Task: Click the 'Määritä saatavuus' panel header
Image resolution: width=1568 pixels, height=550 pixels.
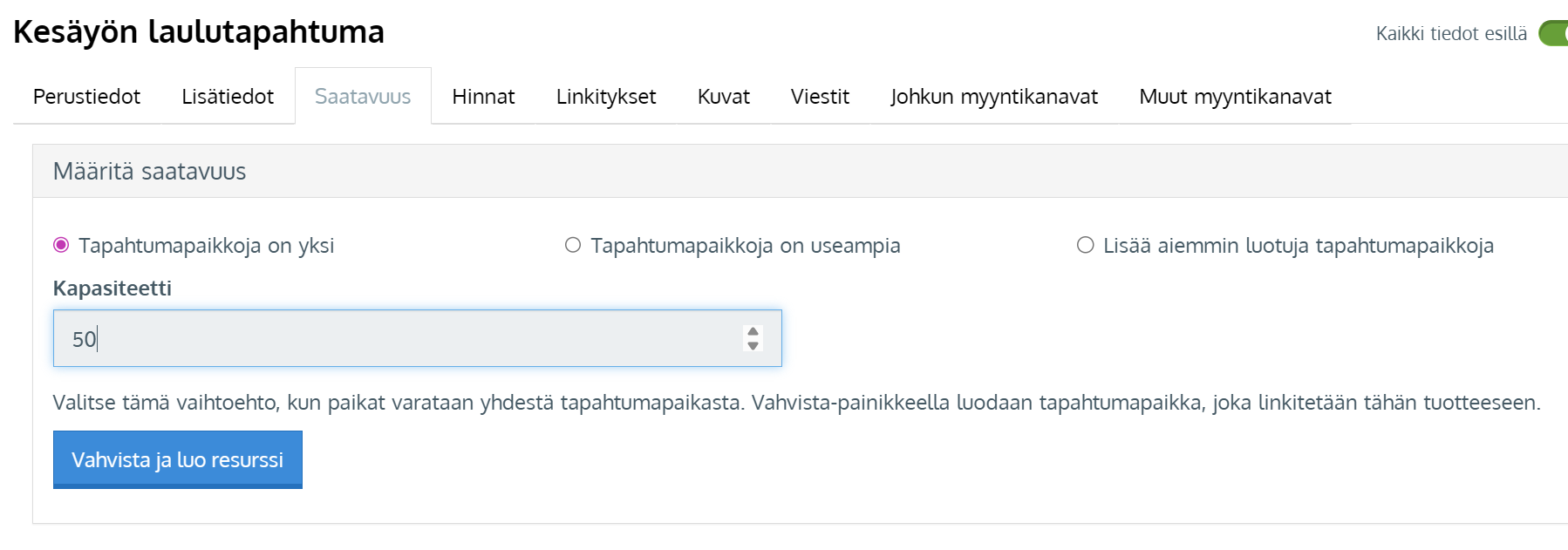Action: (x=150, y=172)
